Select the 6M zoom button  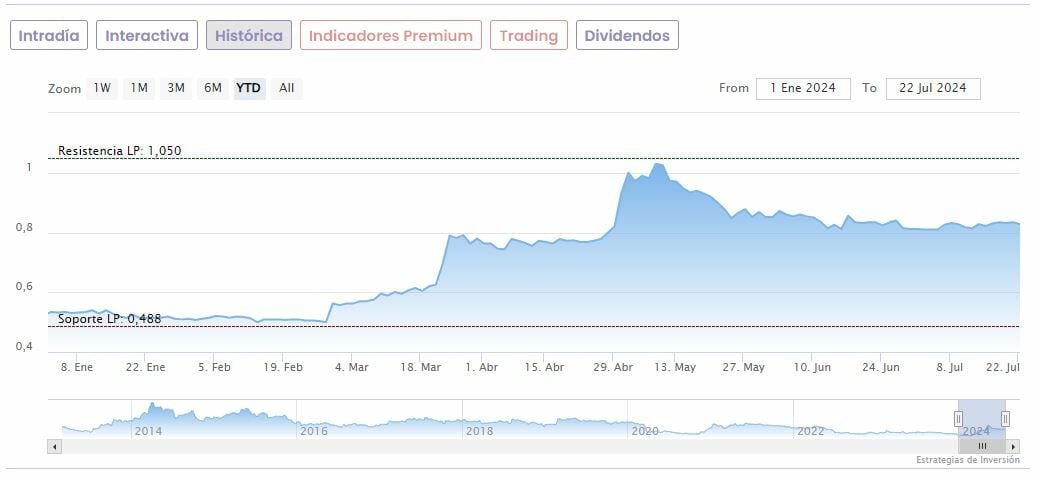coord(212,88)
